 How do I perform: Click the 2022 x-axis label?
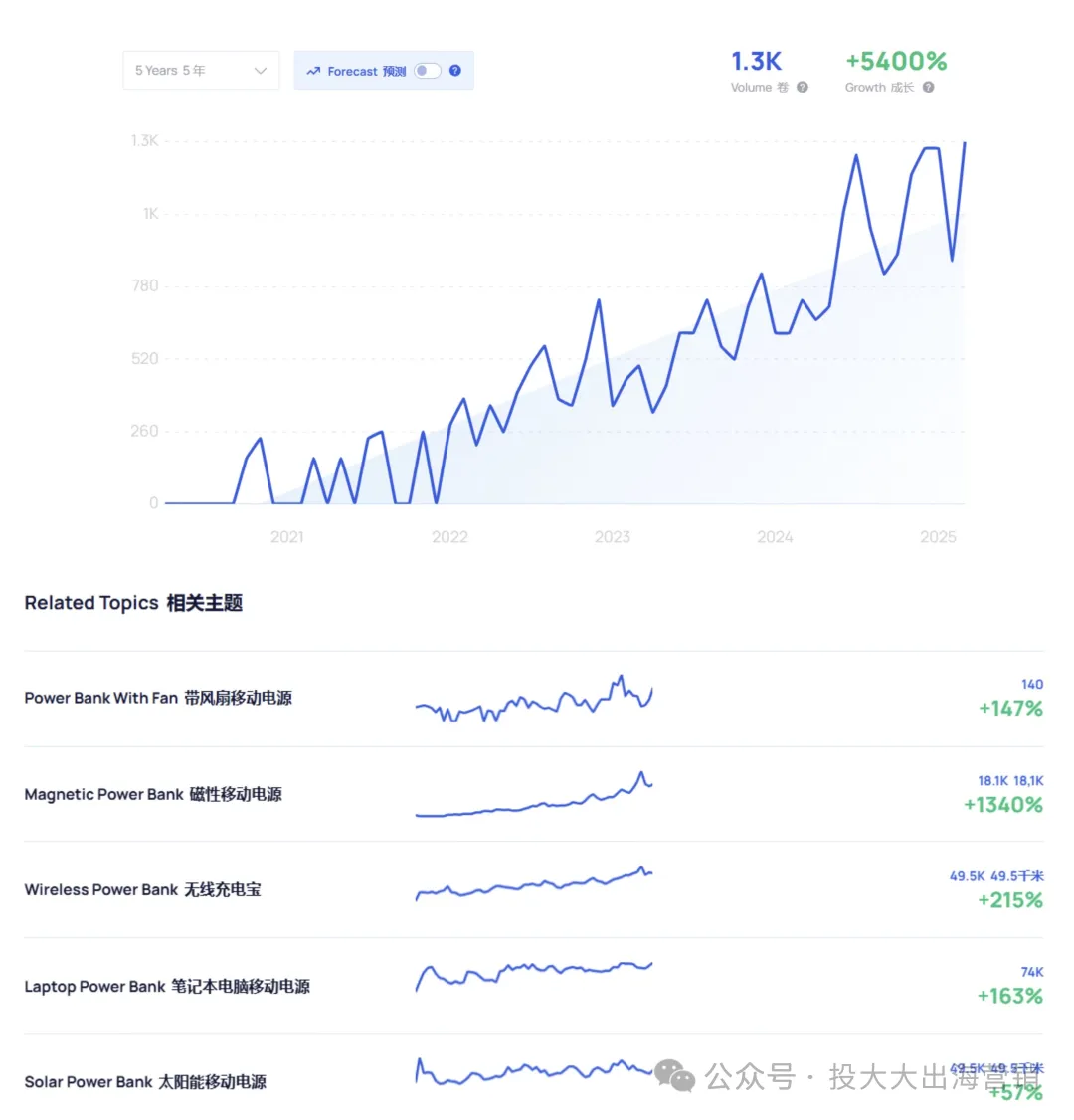coord(449,536)
